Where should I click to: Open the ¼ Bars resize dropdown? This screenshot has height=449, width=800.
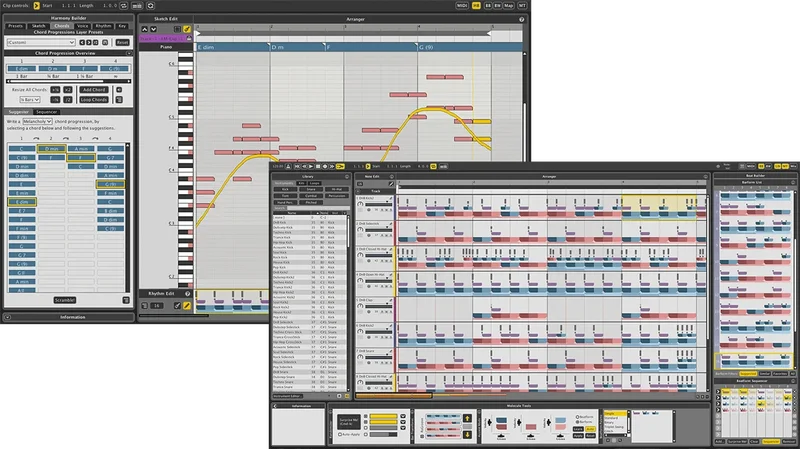pos(30,99)
